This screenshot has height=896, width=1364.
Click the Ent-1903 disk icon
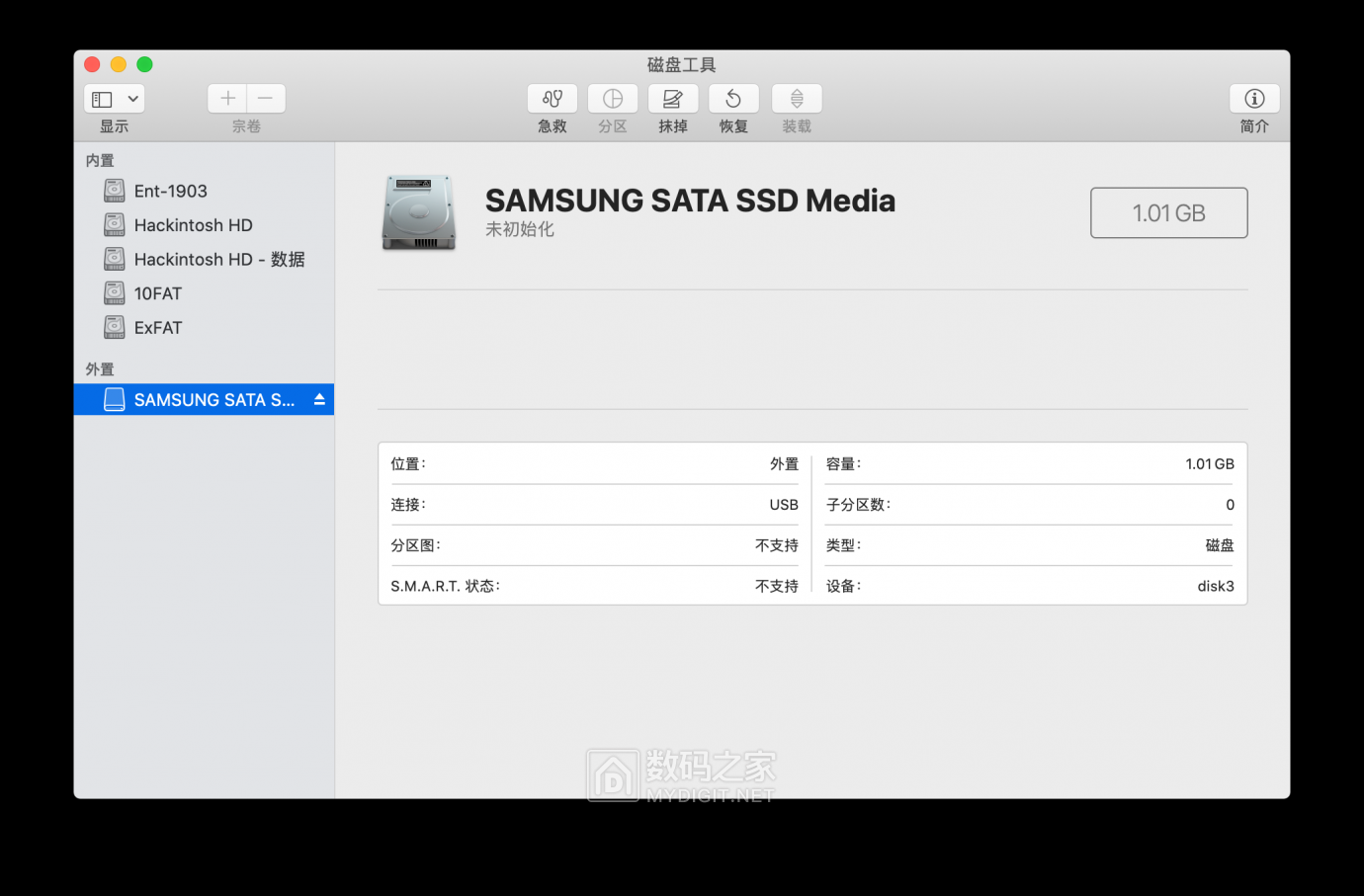(115, 191)
